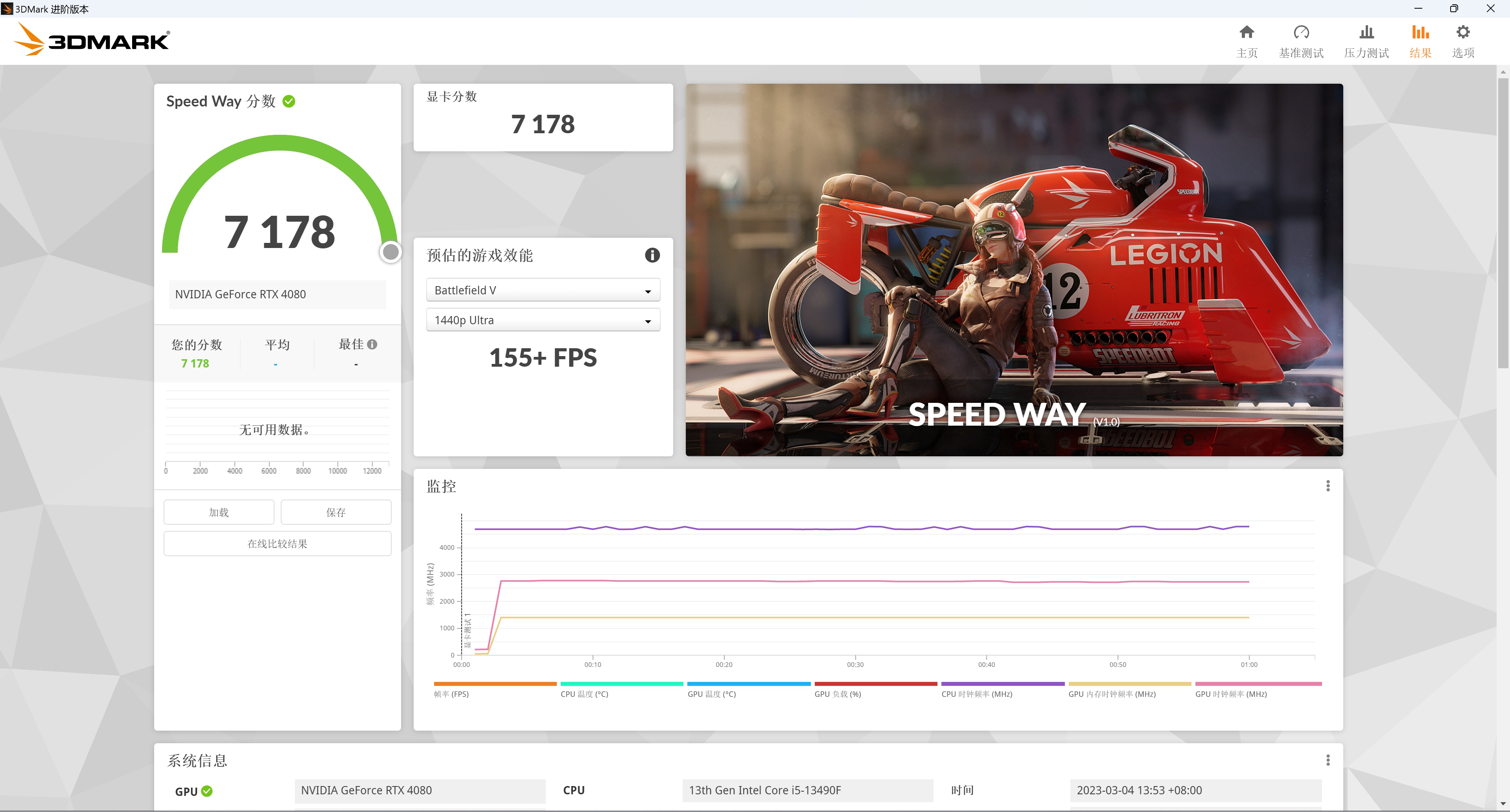Viewport: 1510px width, 812px height.
Task: Toggle the 帧率 (FPS) series in the chart legend
Action: click(495, 688)
